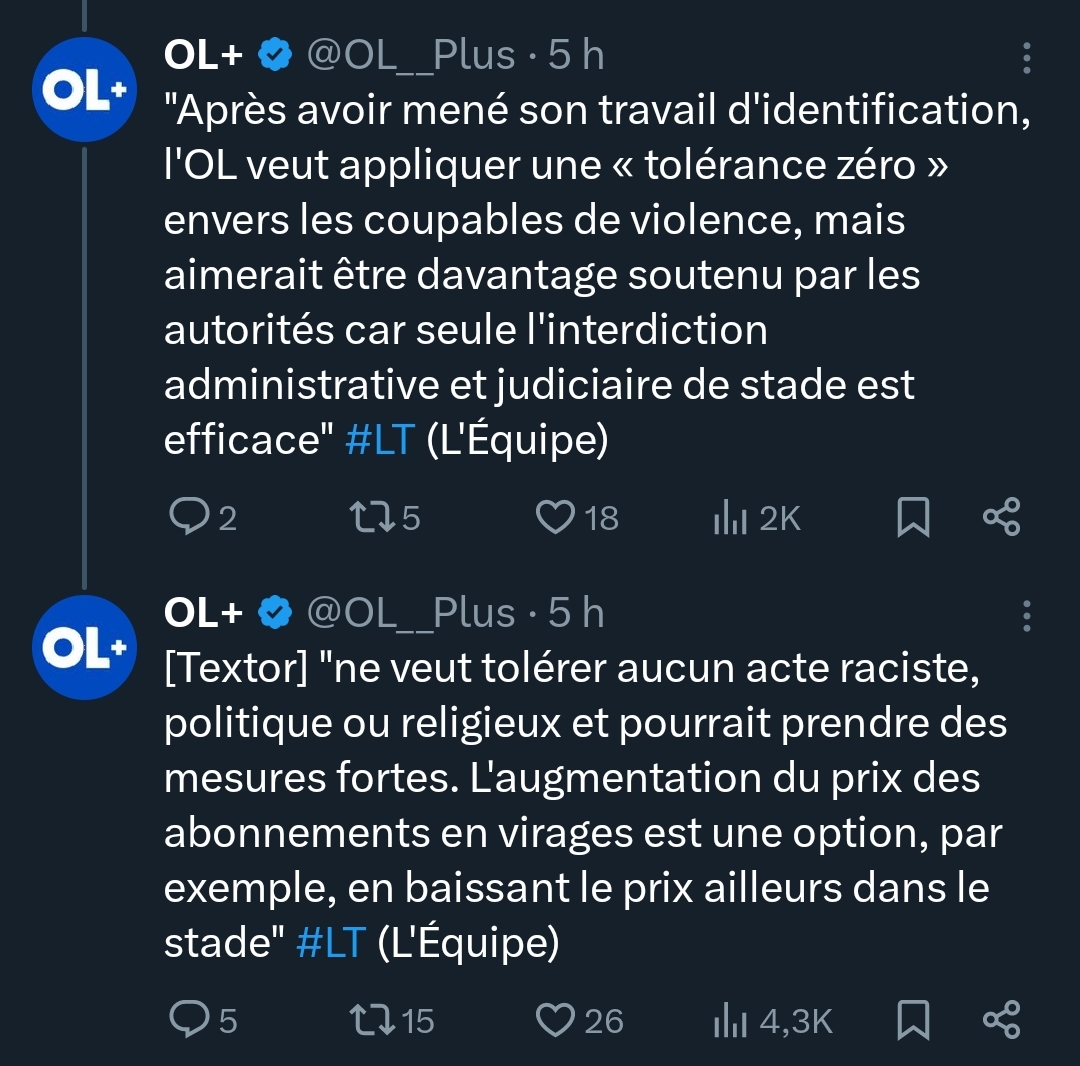Share the "tolérance zéro" tweet
The image size is (1080, 1066).
click(x=1001, y=517)
